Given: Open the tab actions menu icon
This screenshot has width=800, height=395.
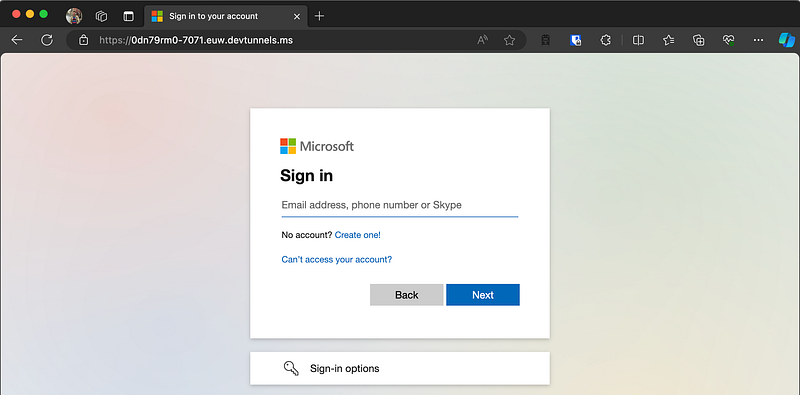Looking at the screenshot, I should click(129, 16).
